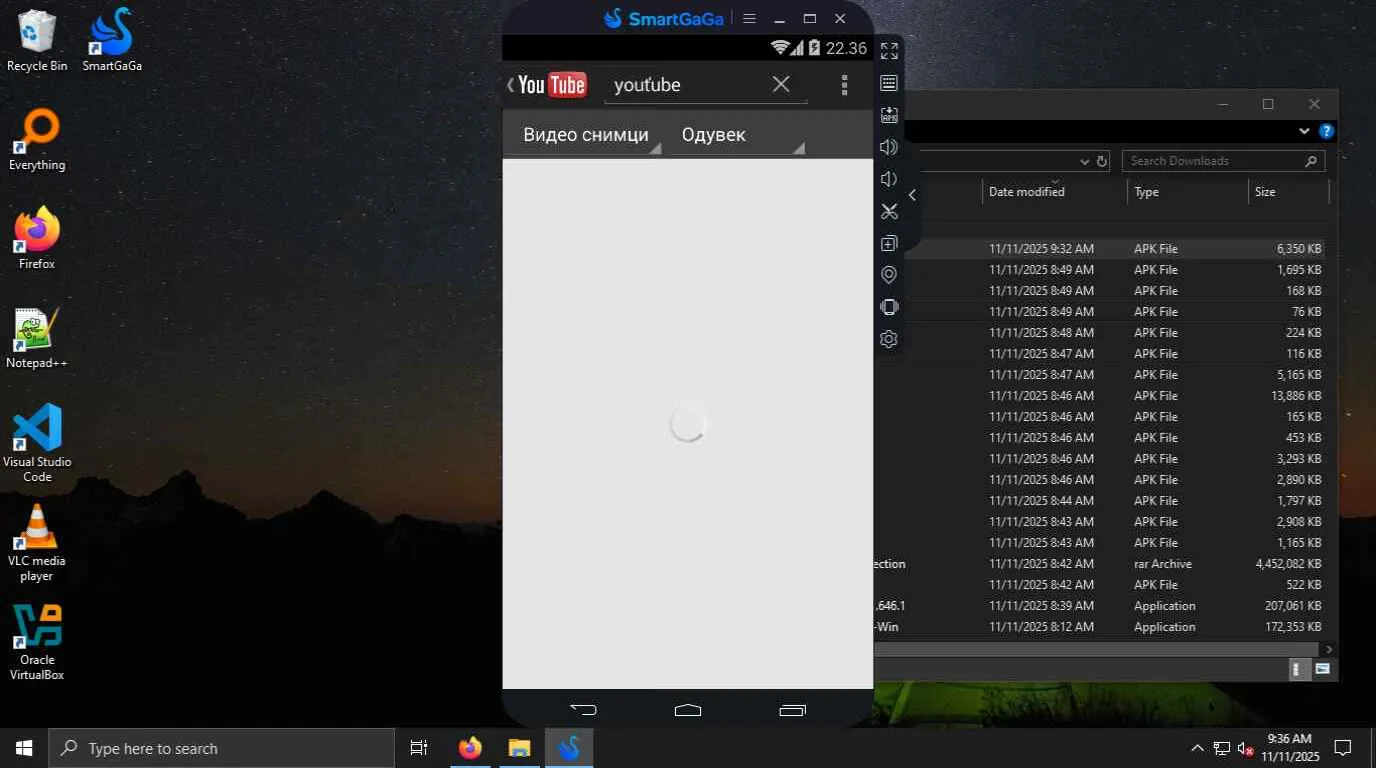
Task: Clear the YouTube search text
Action: (x=781, y=84)
